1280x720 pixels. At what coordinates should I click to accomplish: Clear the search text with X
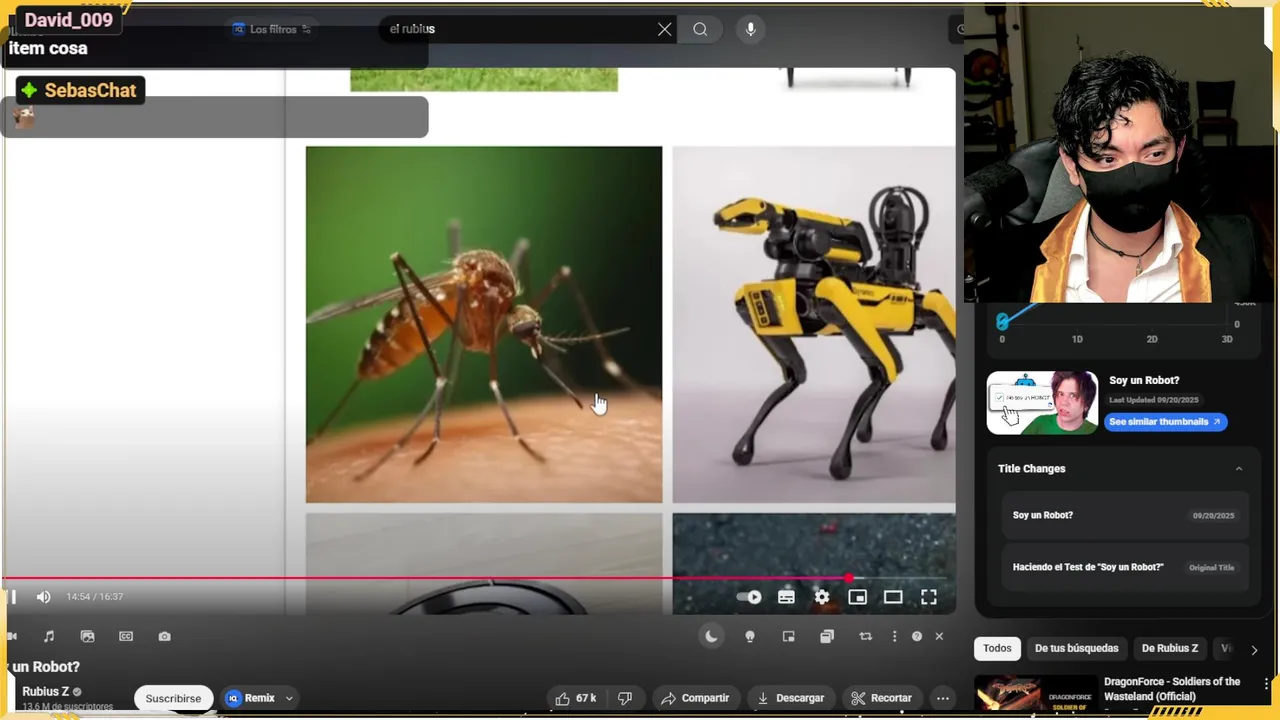point(664,29)
